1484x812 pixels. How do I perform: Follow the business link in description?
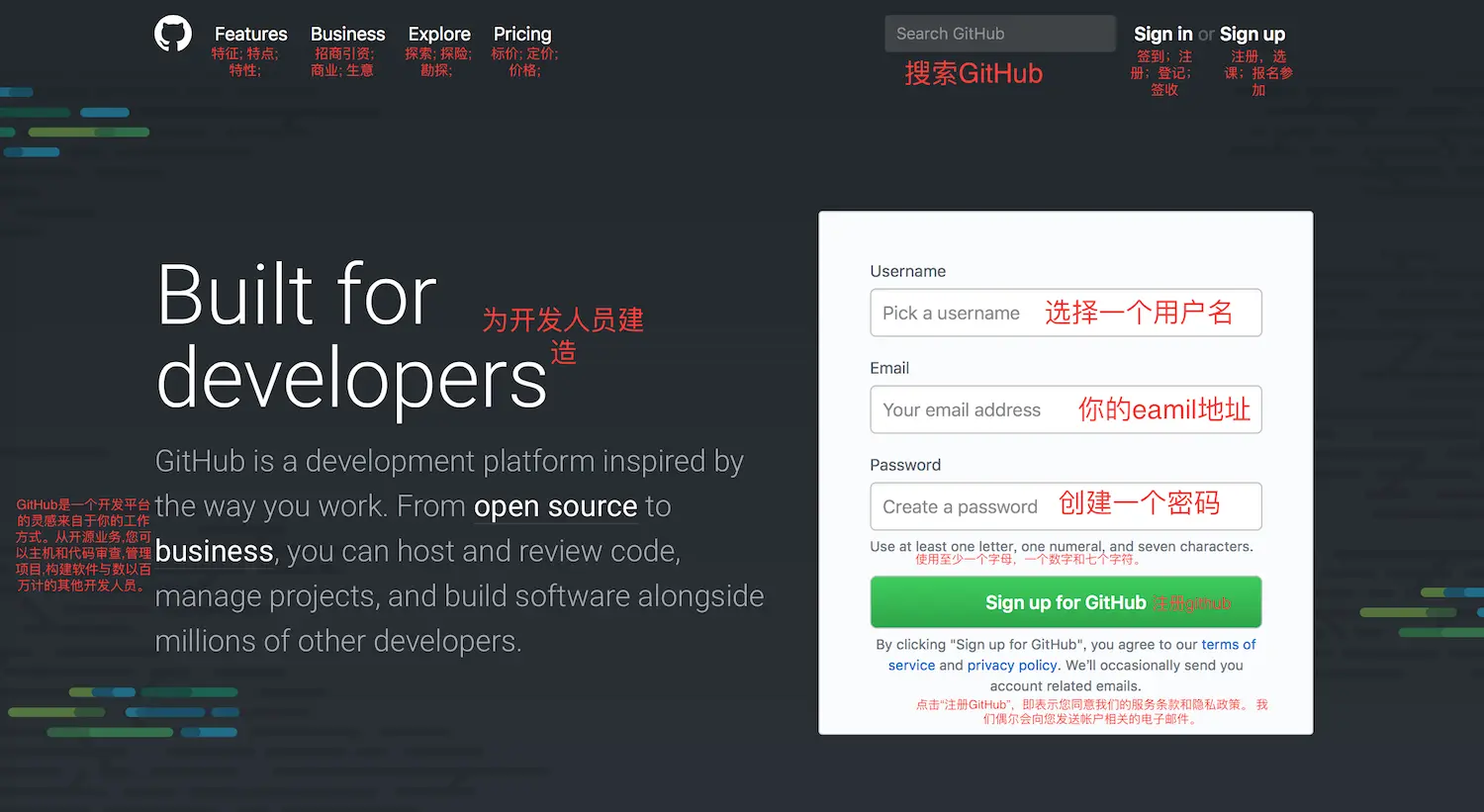pos(214,551)
